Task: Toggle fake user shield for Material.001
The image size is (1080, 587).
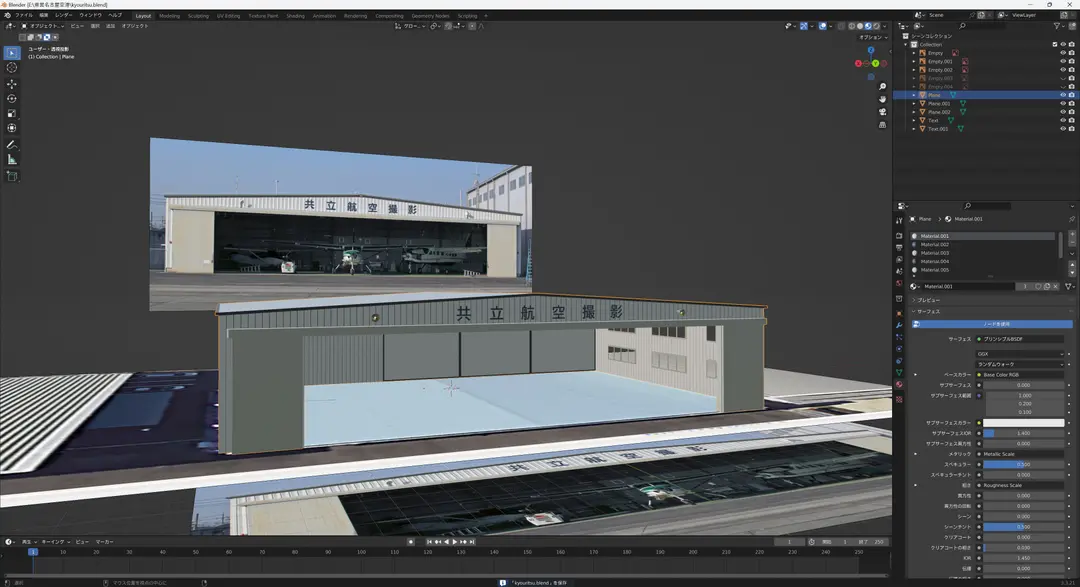Action: pos(1039,287)
